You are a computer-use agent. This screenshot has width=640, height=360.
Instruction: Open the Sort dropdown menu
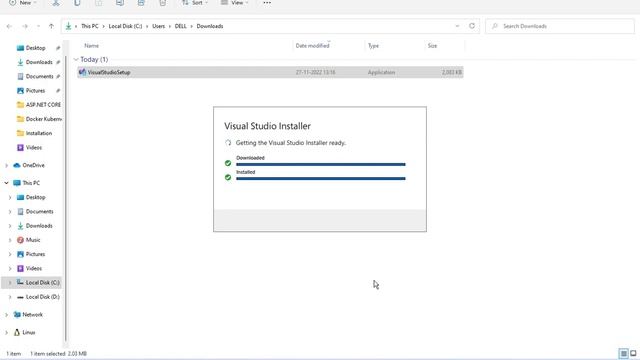tap(195, 2)
